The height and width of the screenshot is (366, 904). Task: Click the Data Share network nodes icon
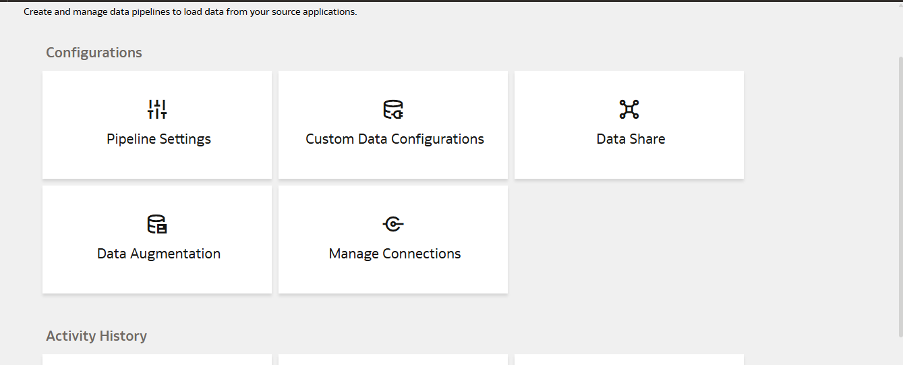point(629,109)
